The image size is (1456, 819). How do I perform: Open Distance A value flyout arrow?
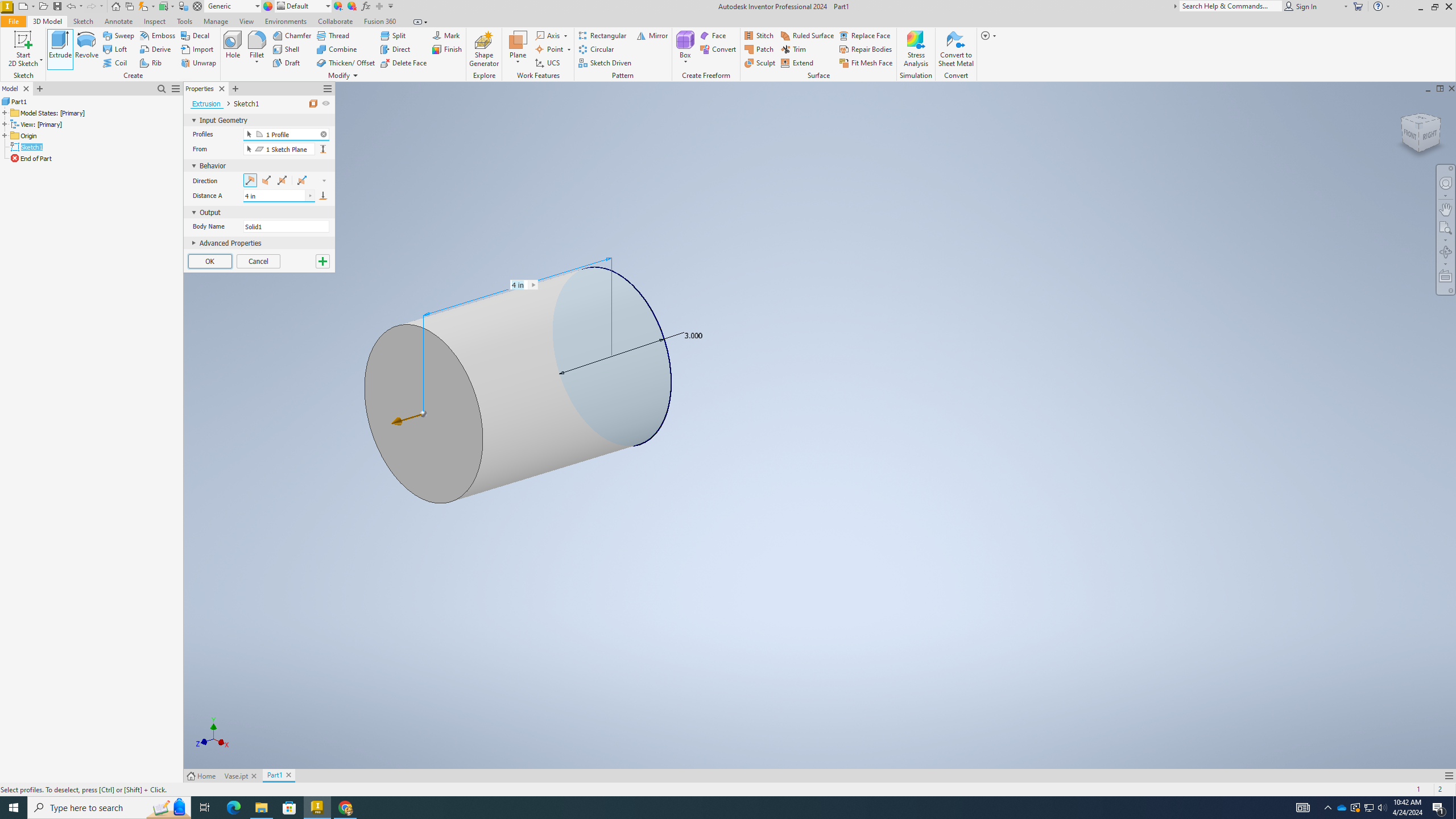(310, 196)
